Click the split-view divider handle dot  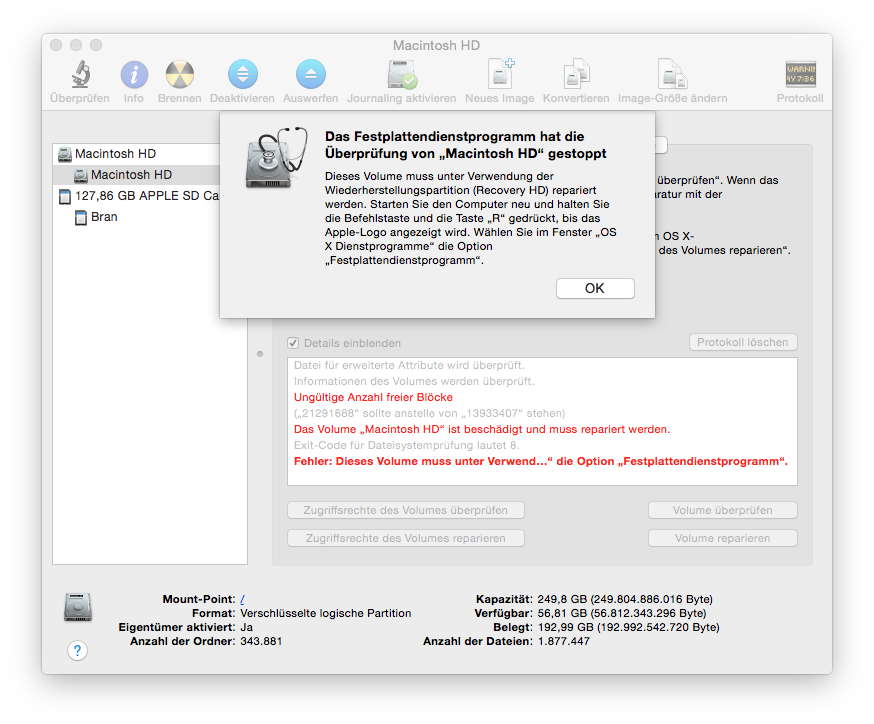(260, 354)
